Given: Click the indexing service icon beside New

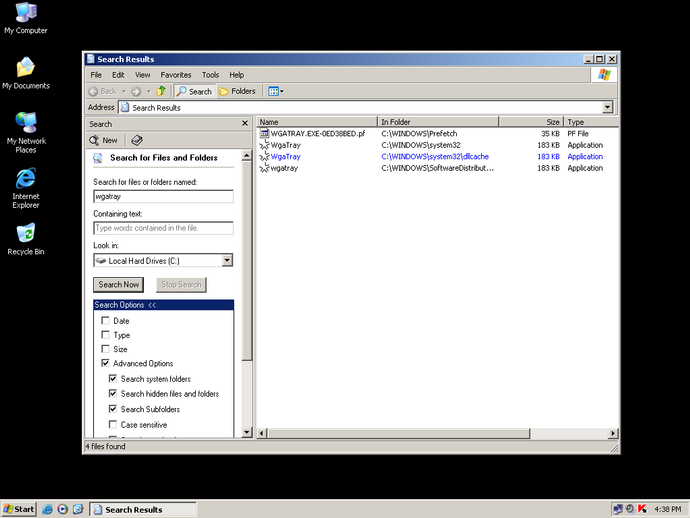Looking at the screenshot, I should [137, 140].
